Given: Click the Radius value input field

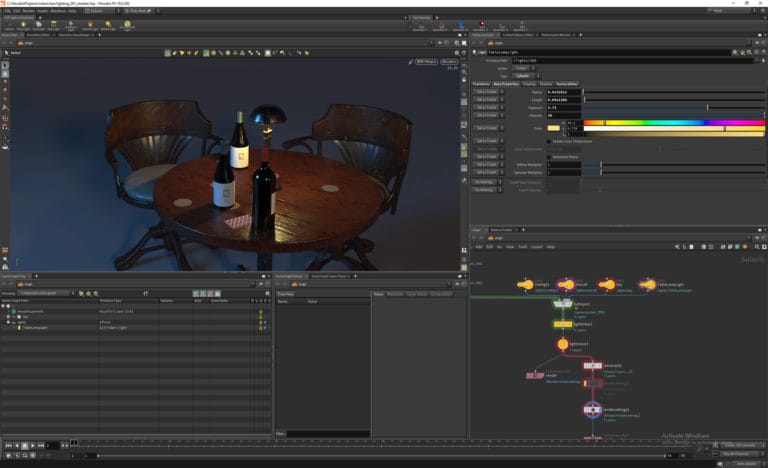Looking at the screenshot, I should click(x=563, y=91).
